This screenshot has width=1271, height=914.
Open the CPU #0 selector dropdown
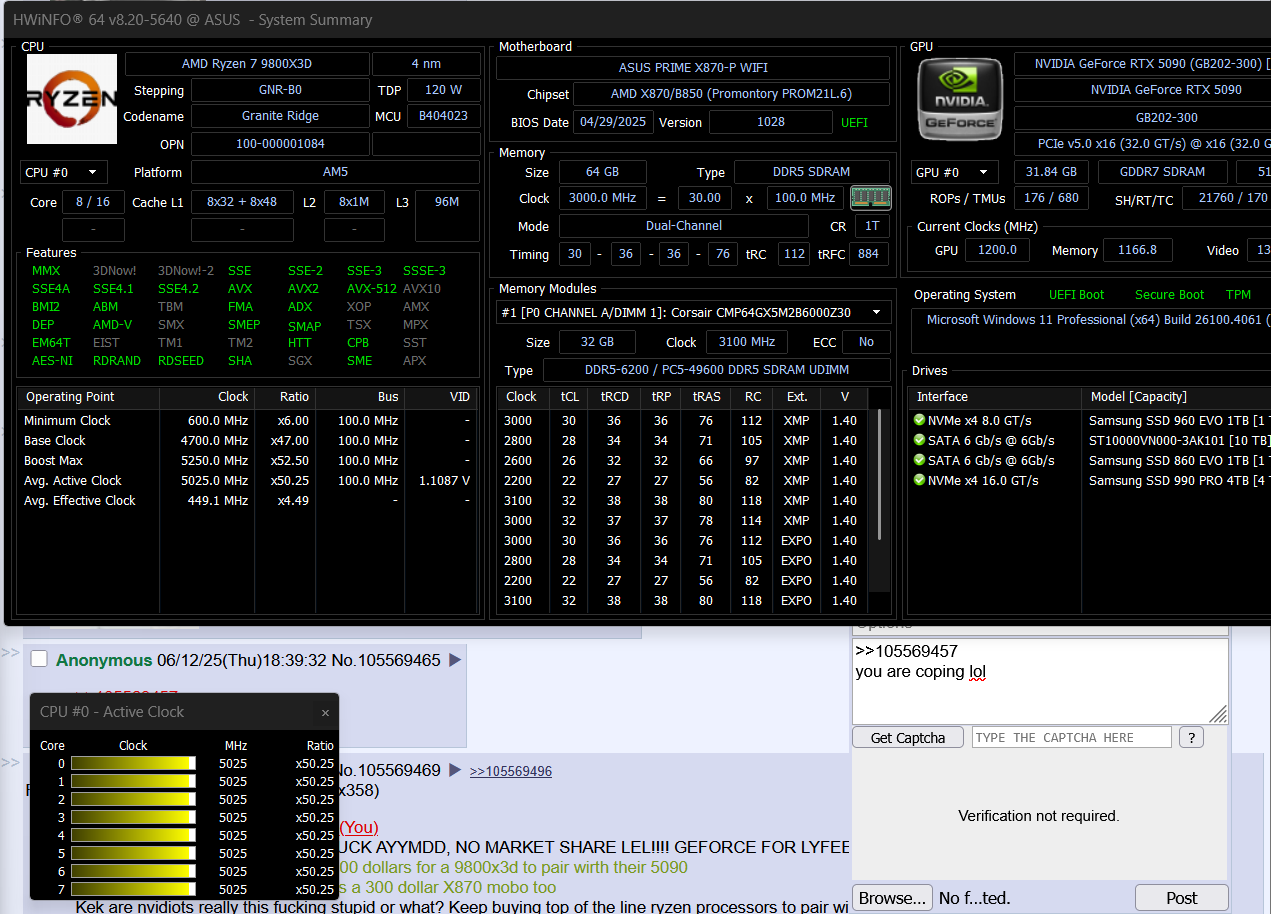point(64,172)
